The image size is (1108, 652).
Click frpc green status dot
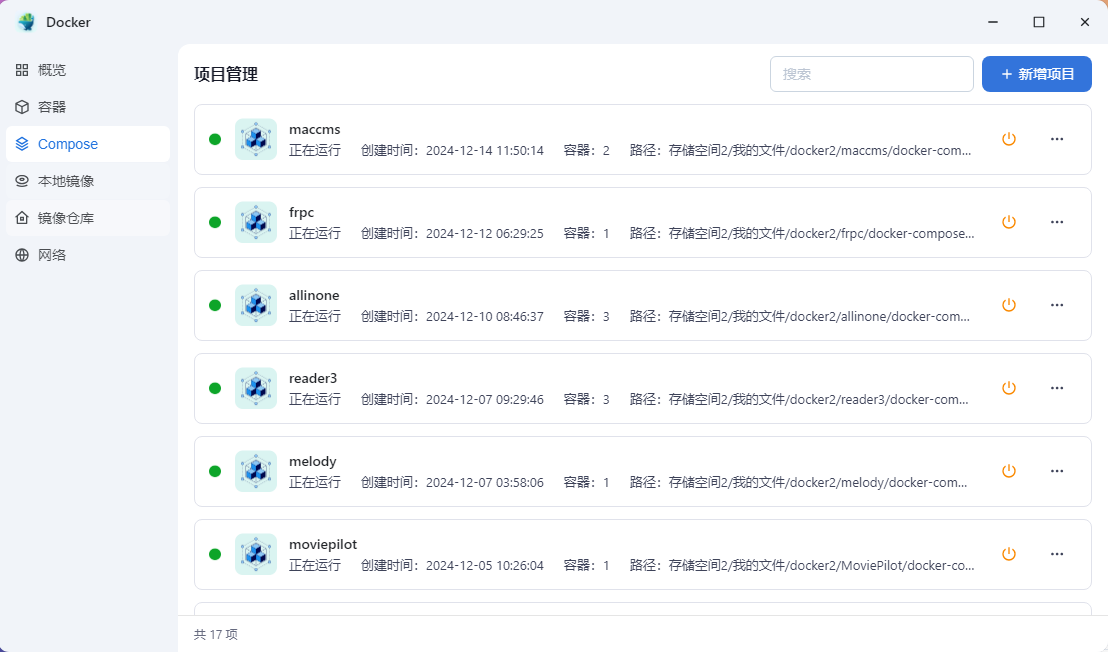pos(216,222)
